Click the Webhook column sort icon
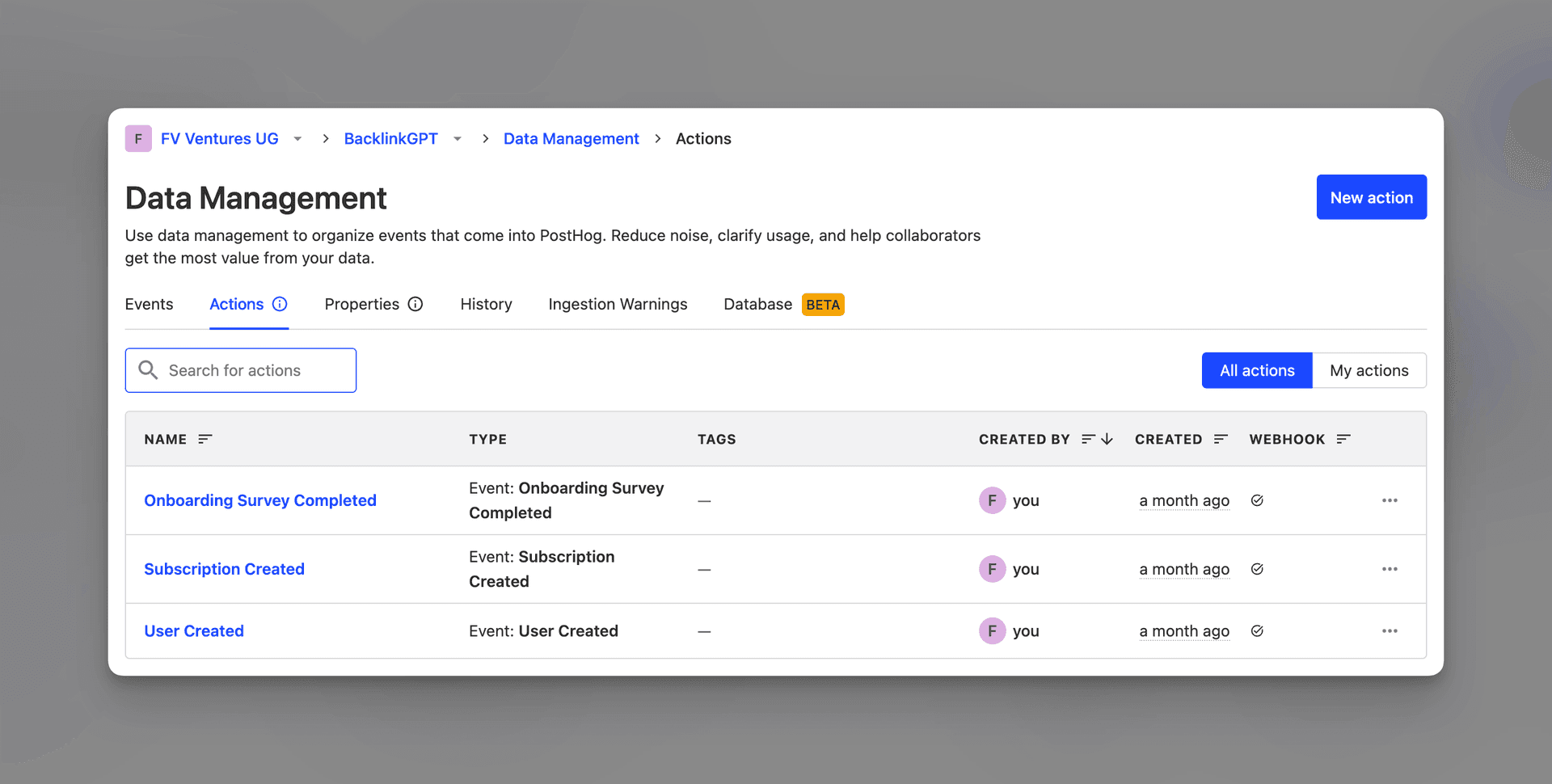Image resolution: width=1552 pixels, height=784 pixels. (x=1343, y=439)
